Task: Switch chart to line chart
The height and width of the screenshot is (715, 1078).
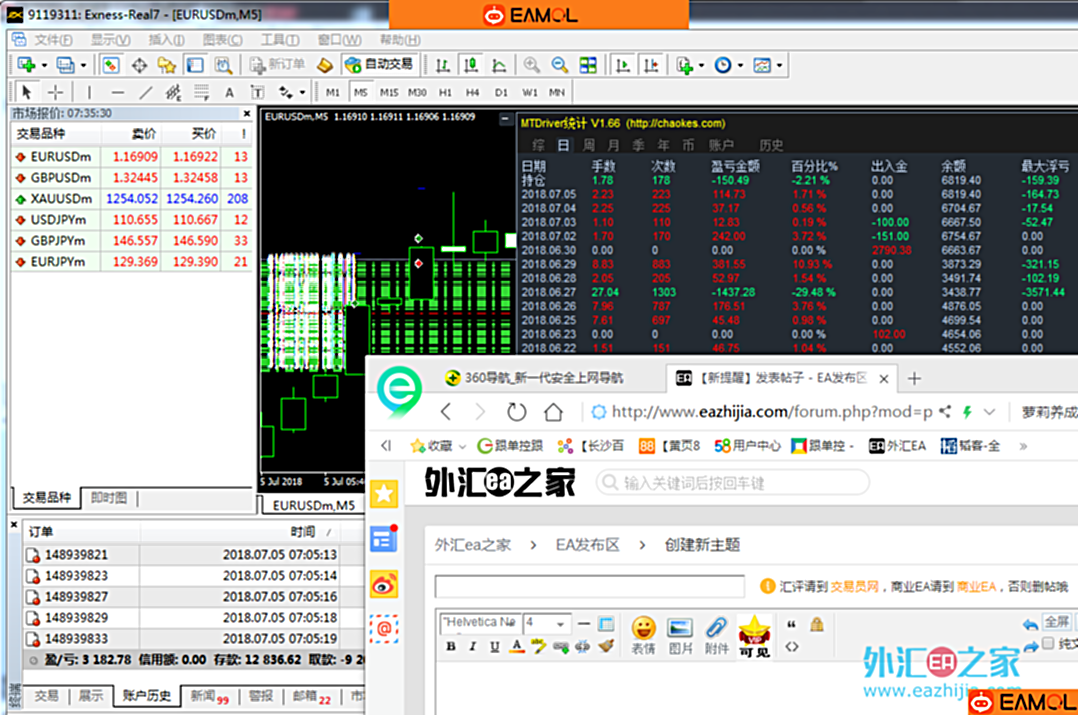Action: [x=499, y=65]
